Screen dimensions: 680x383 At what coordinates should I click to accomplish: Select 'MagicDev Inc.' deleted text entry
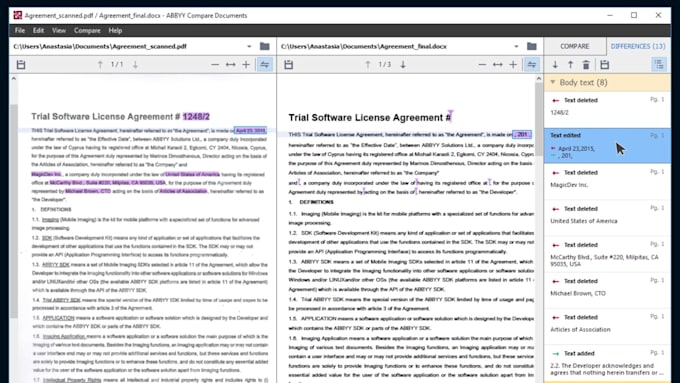pyautogui.click(x=607, y=182)
